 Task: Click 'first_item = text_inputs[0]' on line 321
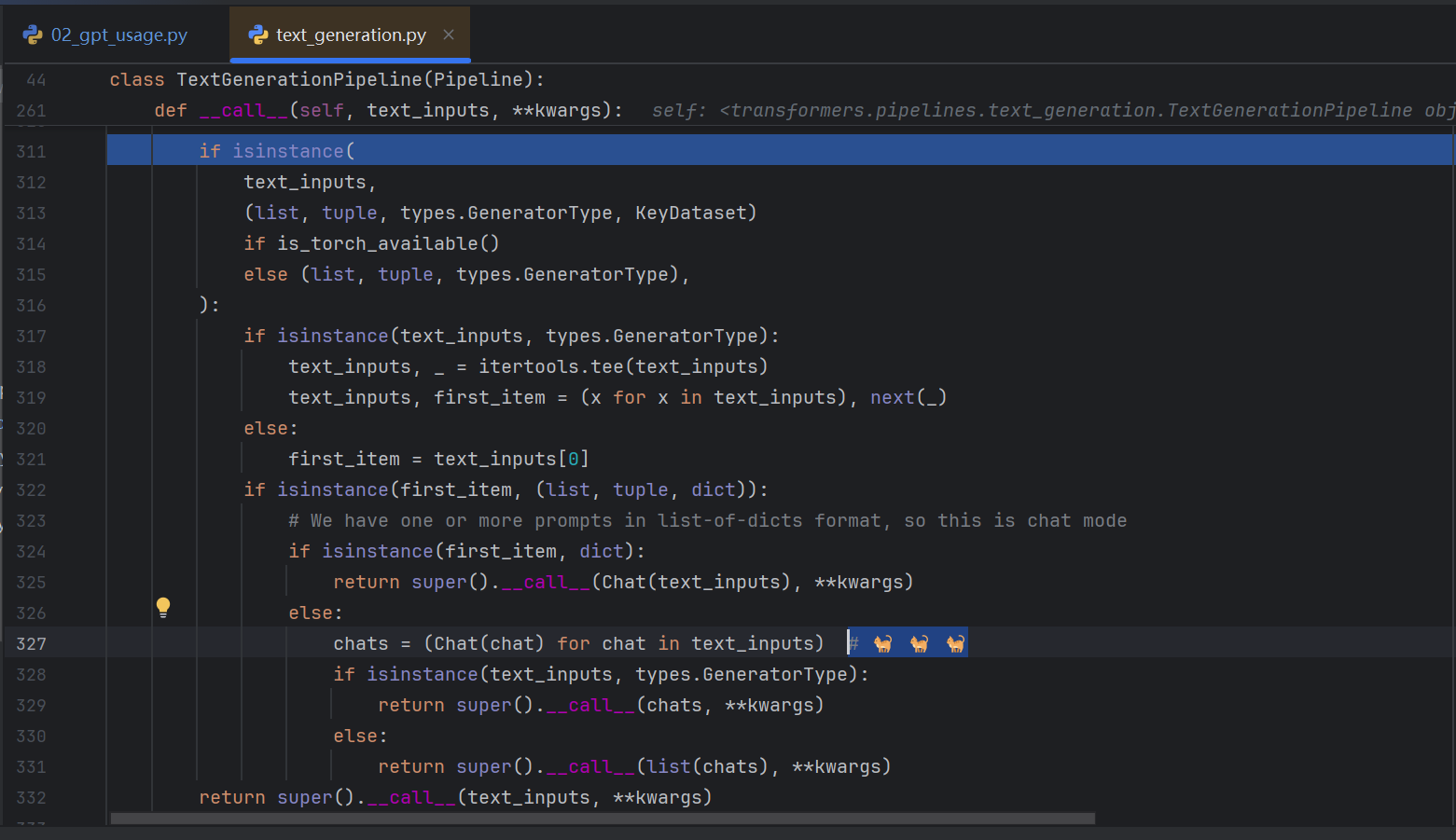[x=438, y=459]
